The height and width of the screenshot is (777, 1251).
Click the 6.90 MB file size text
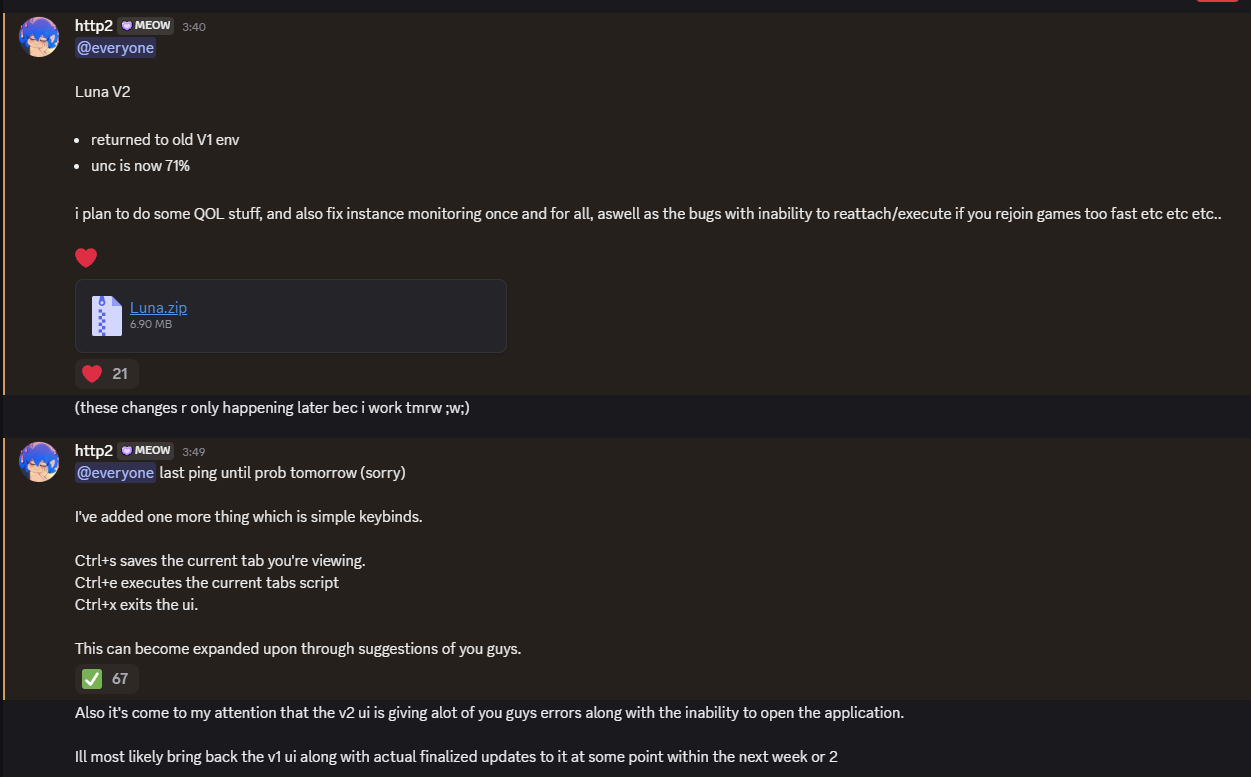[x=151, y=324]
